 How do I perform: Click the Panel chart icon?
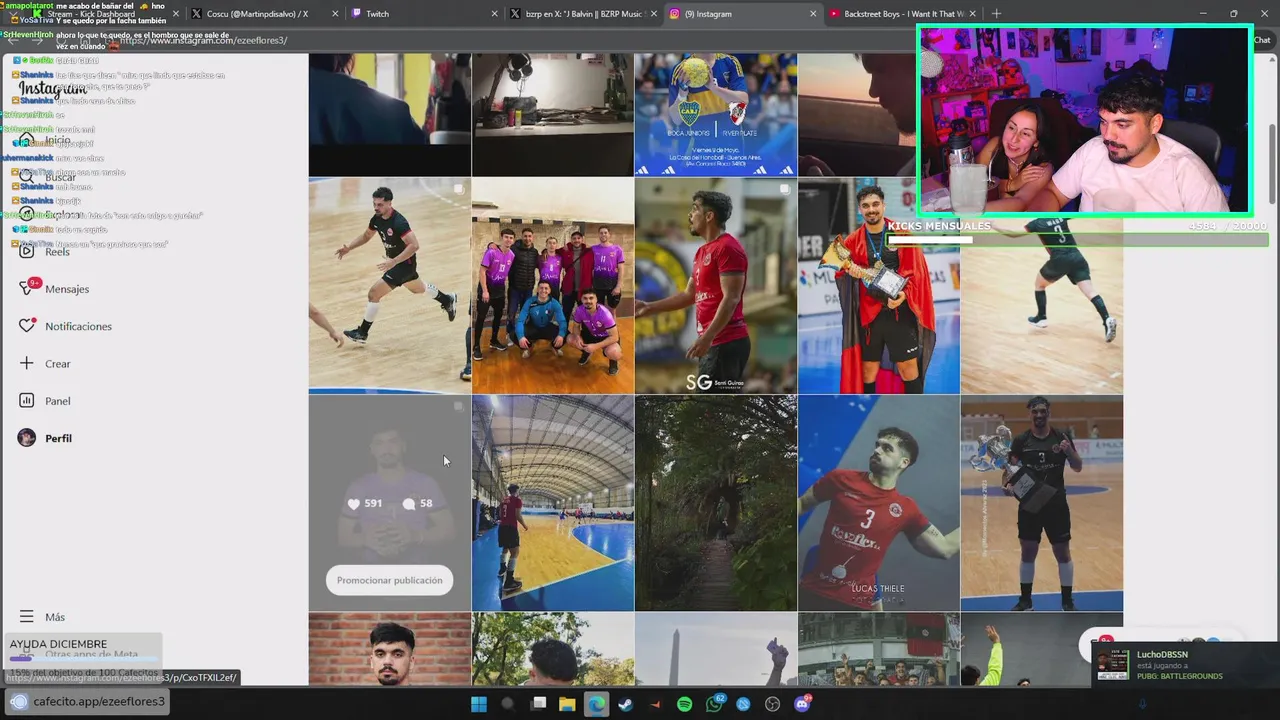pos(27,400)
